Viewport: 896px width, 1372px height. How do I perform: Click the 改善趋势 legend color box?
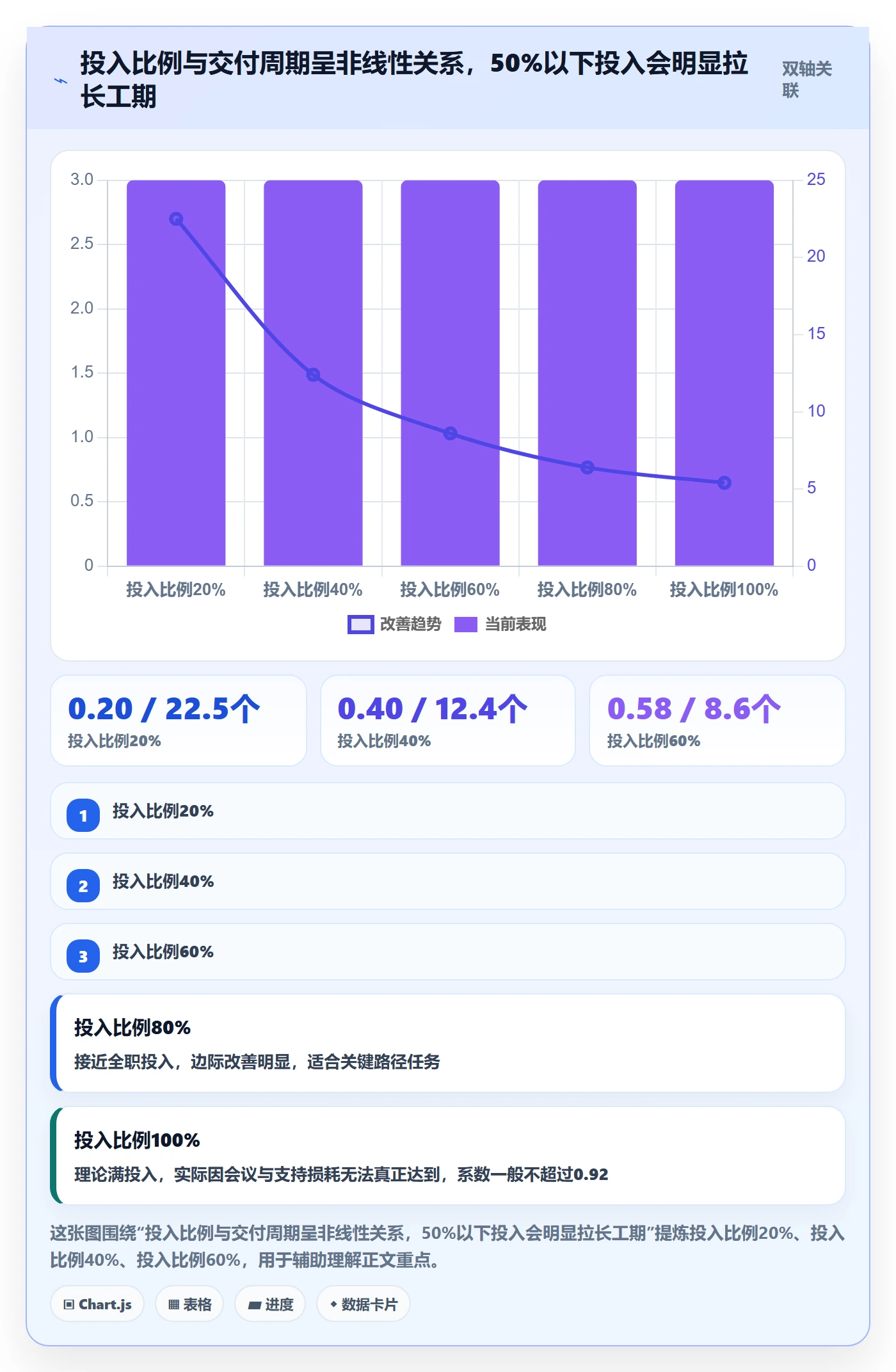(x=360, y=625)
